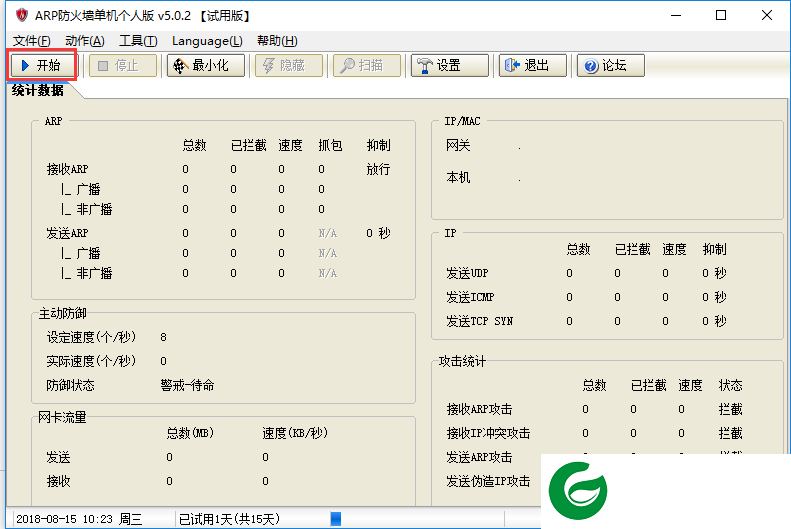Click the 开始 (Start) toolbar button
Image resolution: width=791 pixels, height=529 pixels.
pyautogui.click(x=42, y=66)
